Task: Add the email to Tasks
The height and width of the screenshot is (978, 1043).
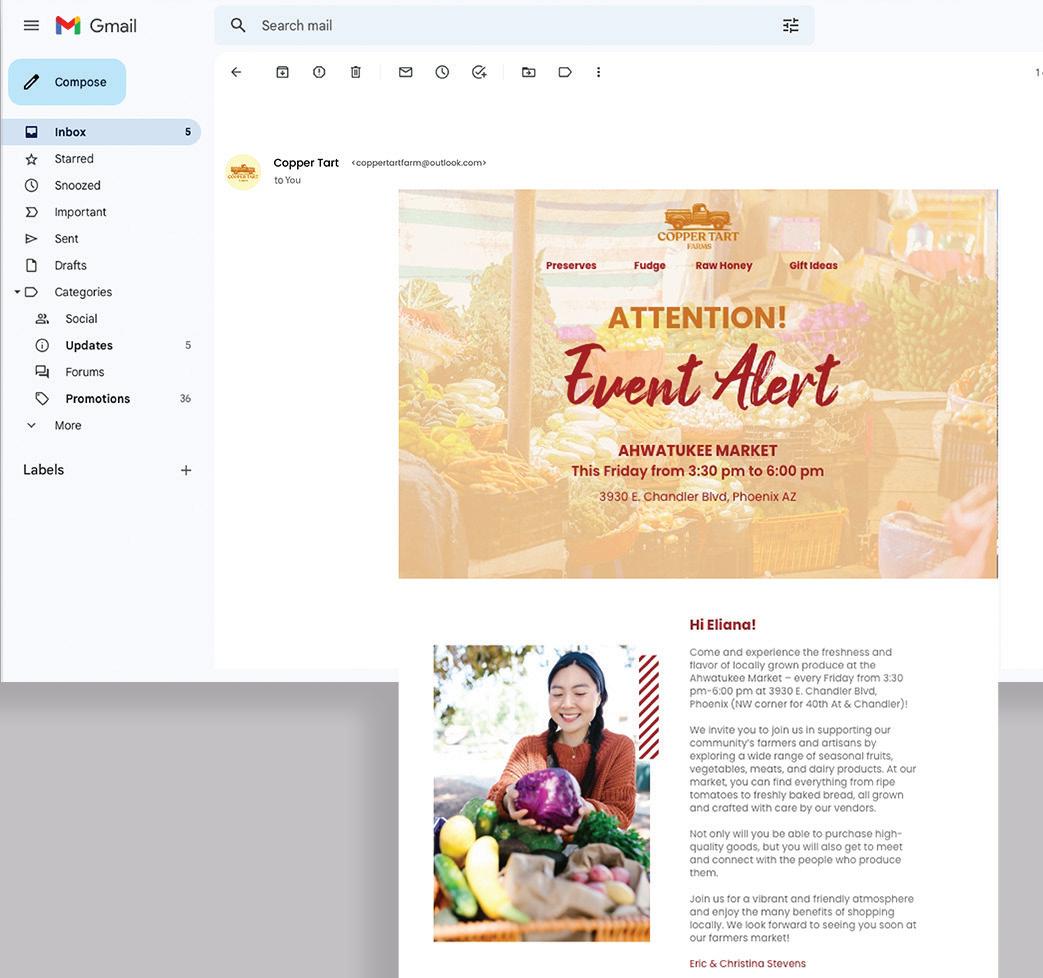Action: [479, 72]
